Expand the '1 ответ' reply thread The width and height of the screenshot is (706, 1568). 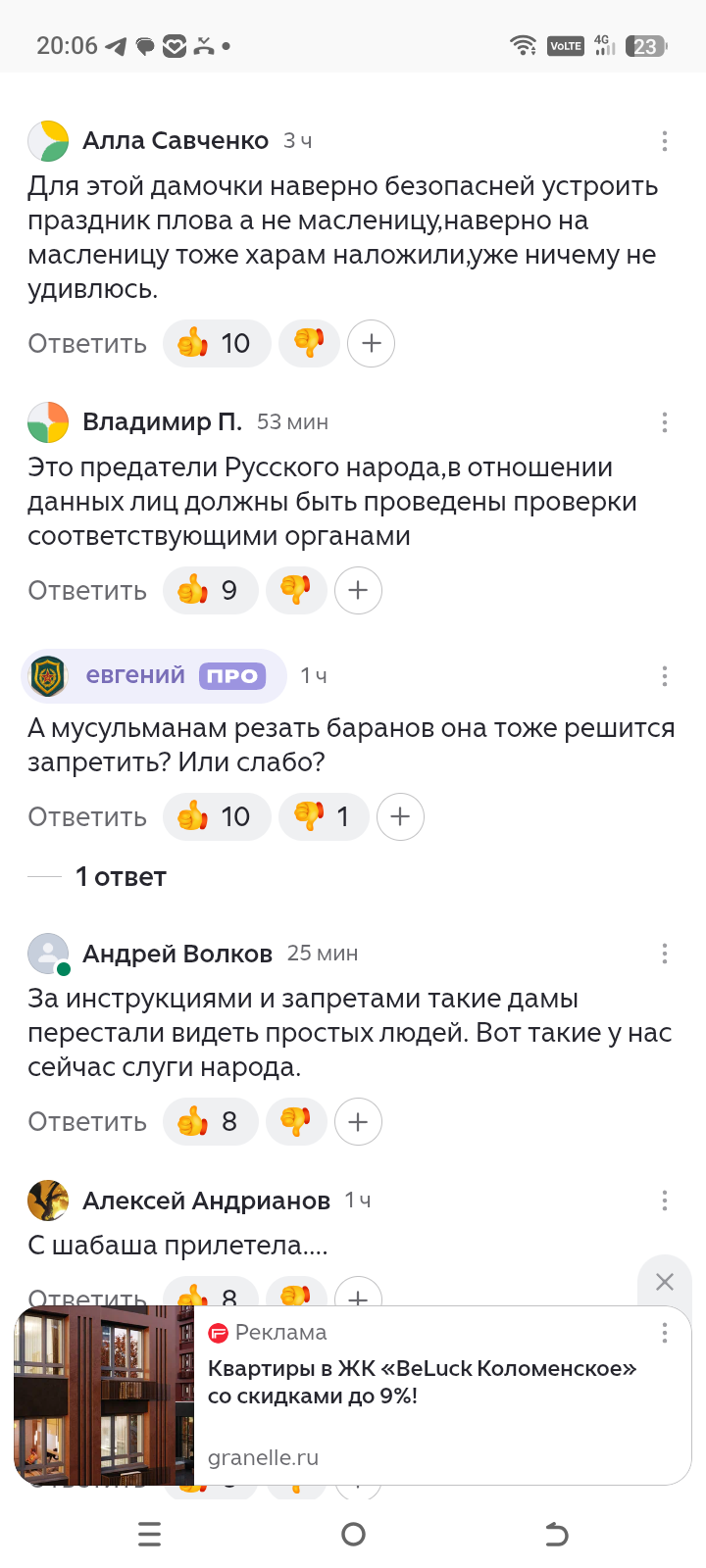coord(121,877)
